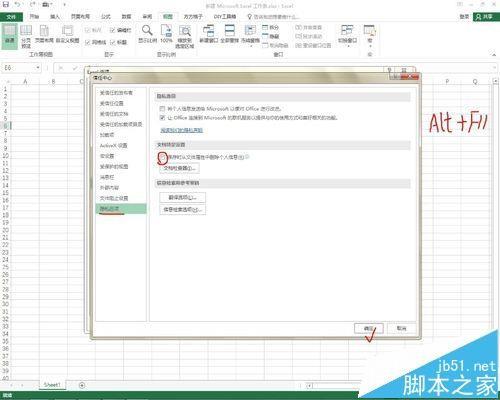Click the Document Inspector (文档检查器) button
Viewport: 500px width, 400px height.
180,168
